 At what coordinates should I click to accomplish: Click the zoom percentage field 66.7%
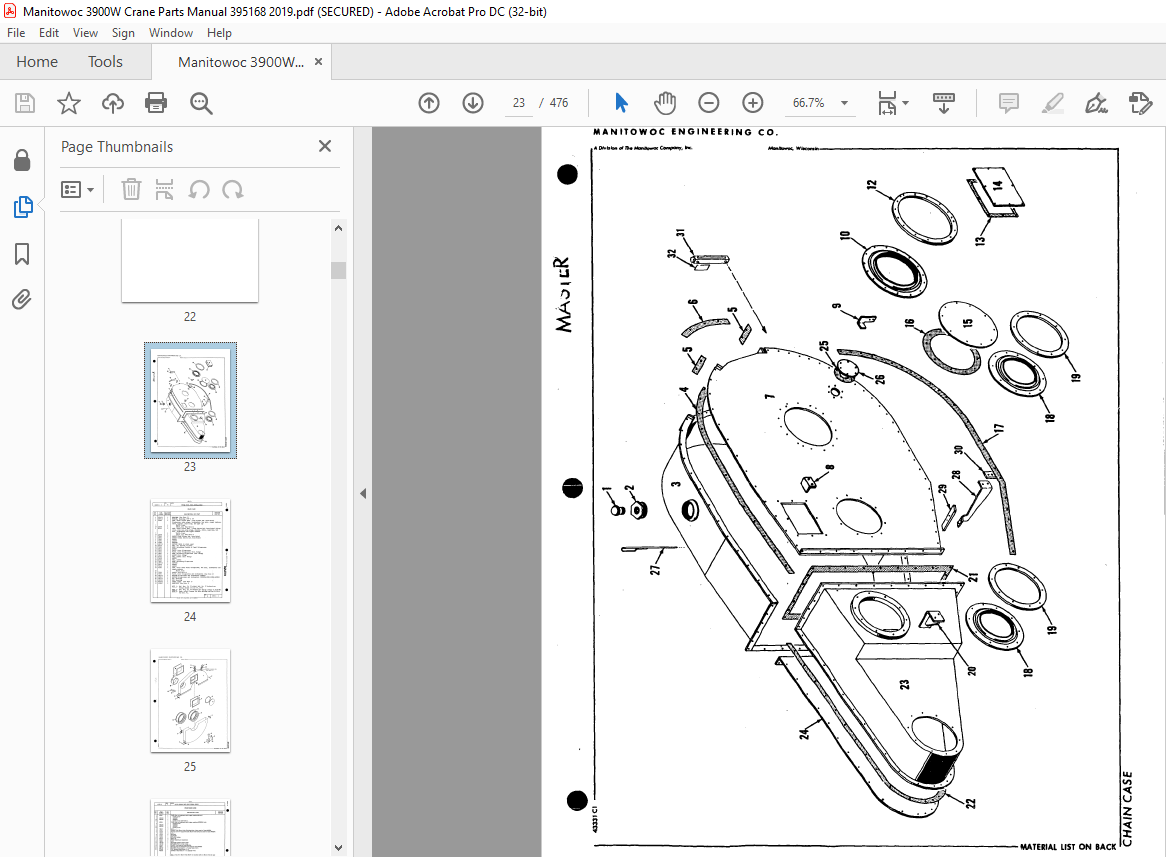(808, 103)
